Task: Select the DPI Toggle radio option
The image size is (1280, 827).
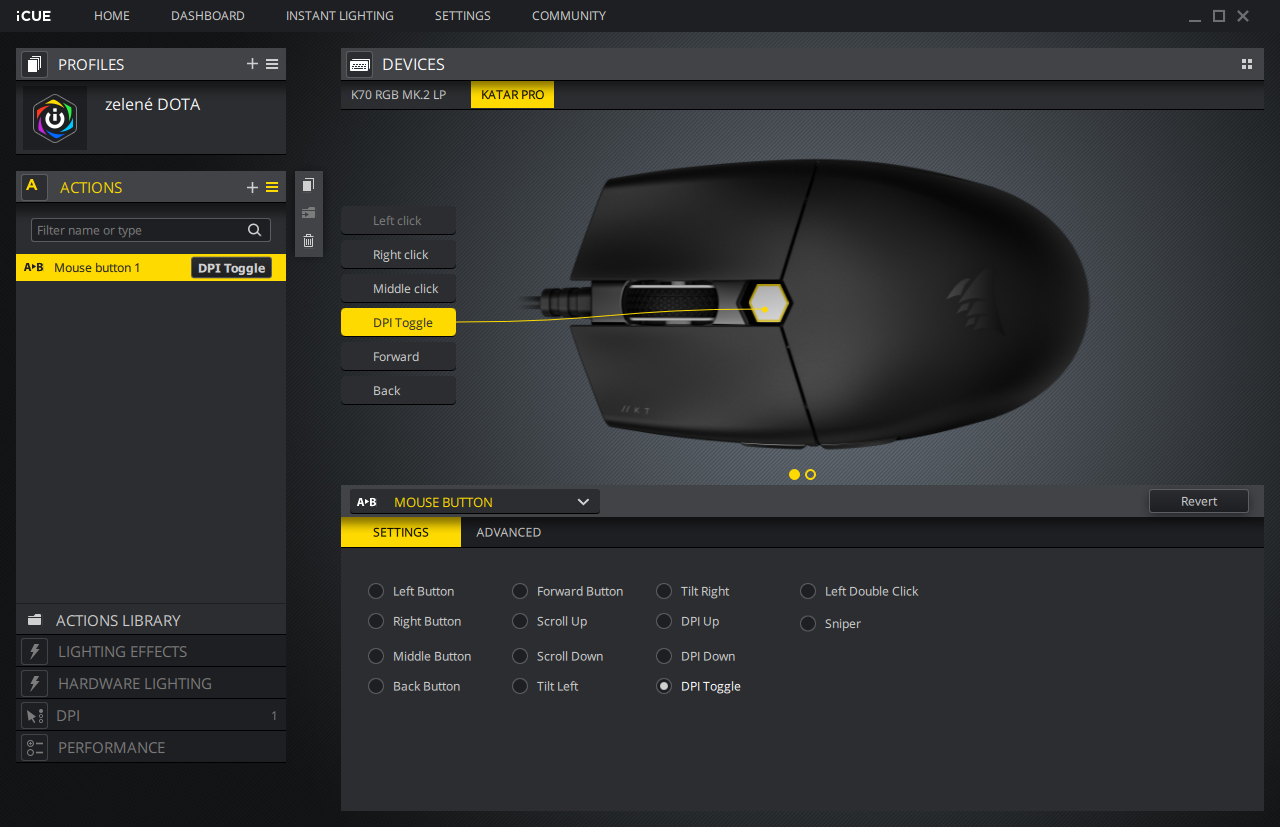Action: [x=664, y=686]
